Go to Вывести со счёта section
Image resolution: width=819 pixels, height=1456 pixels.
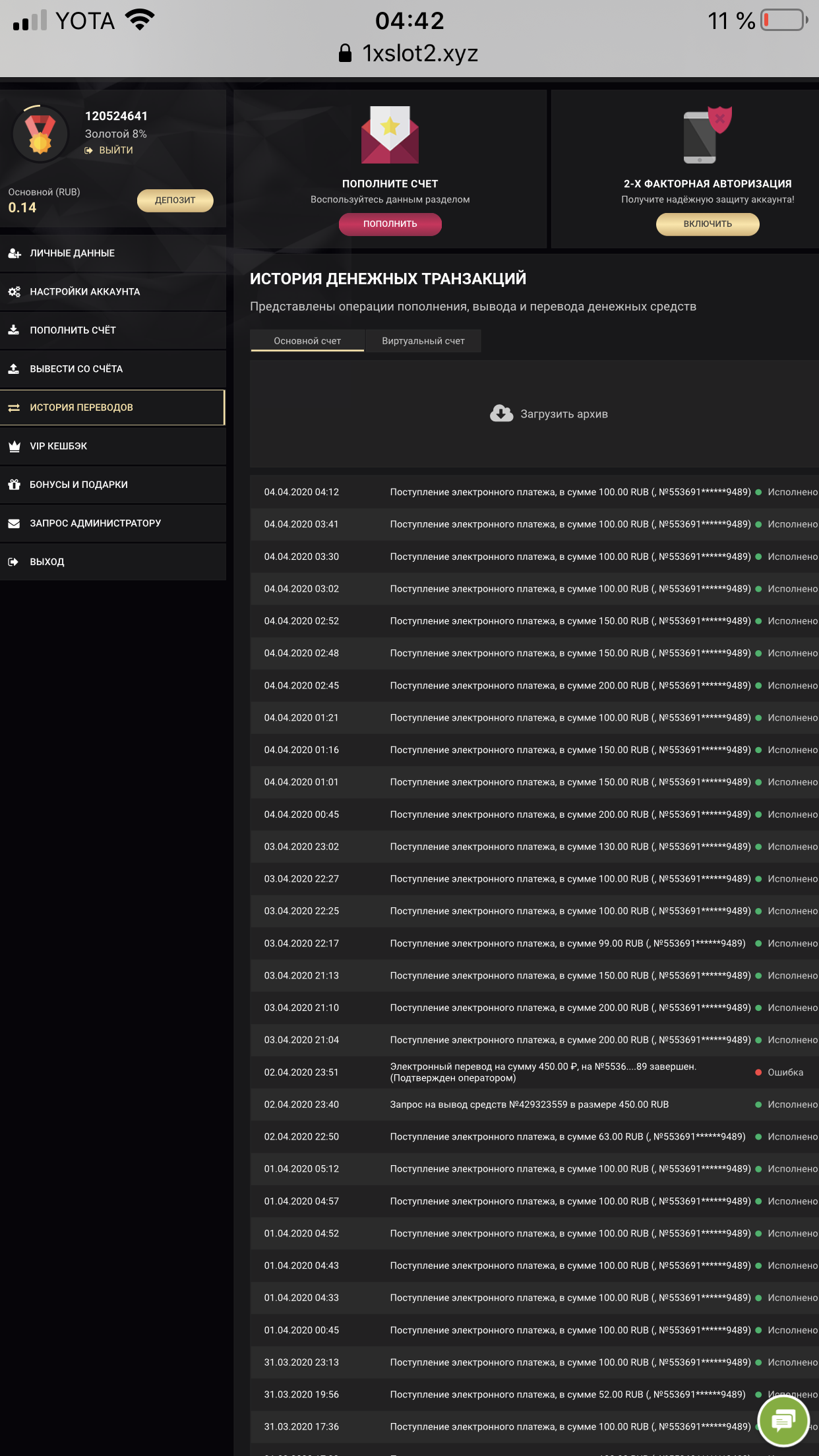[x=76, y=369]
